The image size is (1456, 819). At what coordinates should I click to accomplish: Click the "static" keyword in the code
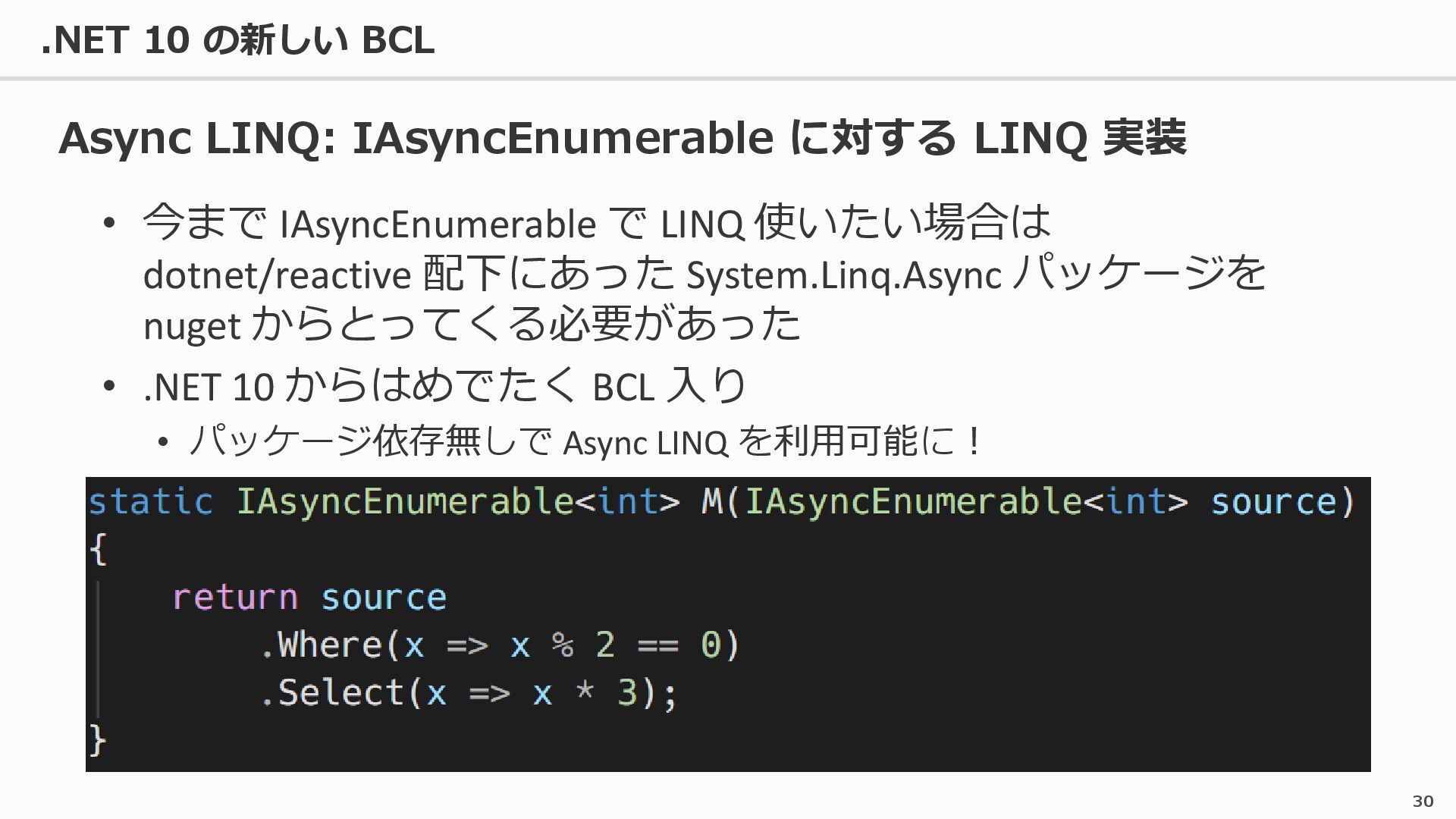[150, 502]
